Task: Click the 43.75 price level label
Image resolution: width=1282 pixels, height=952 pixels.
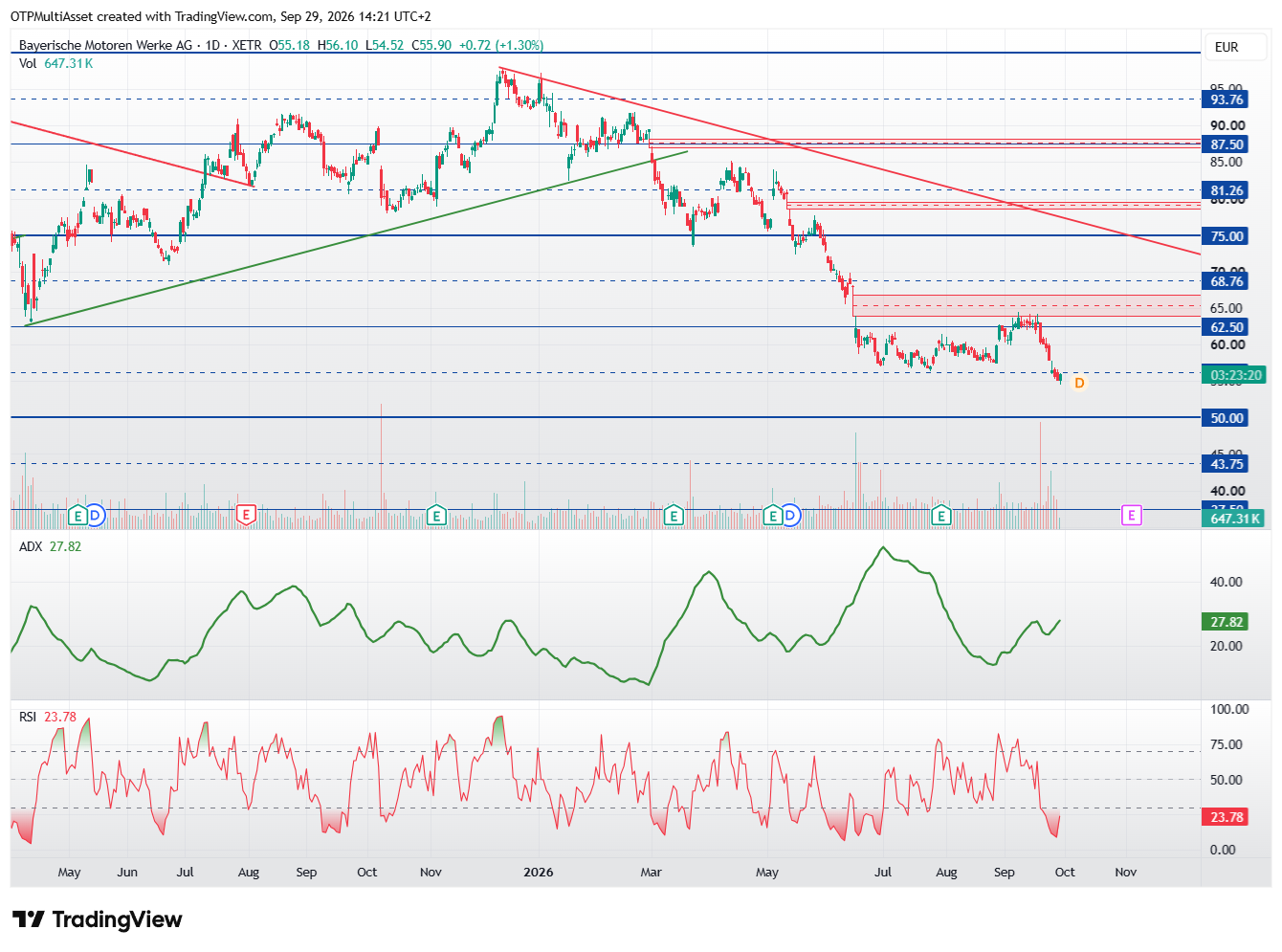Action: pos(1227,464)
